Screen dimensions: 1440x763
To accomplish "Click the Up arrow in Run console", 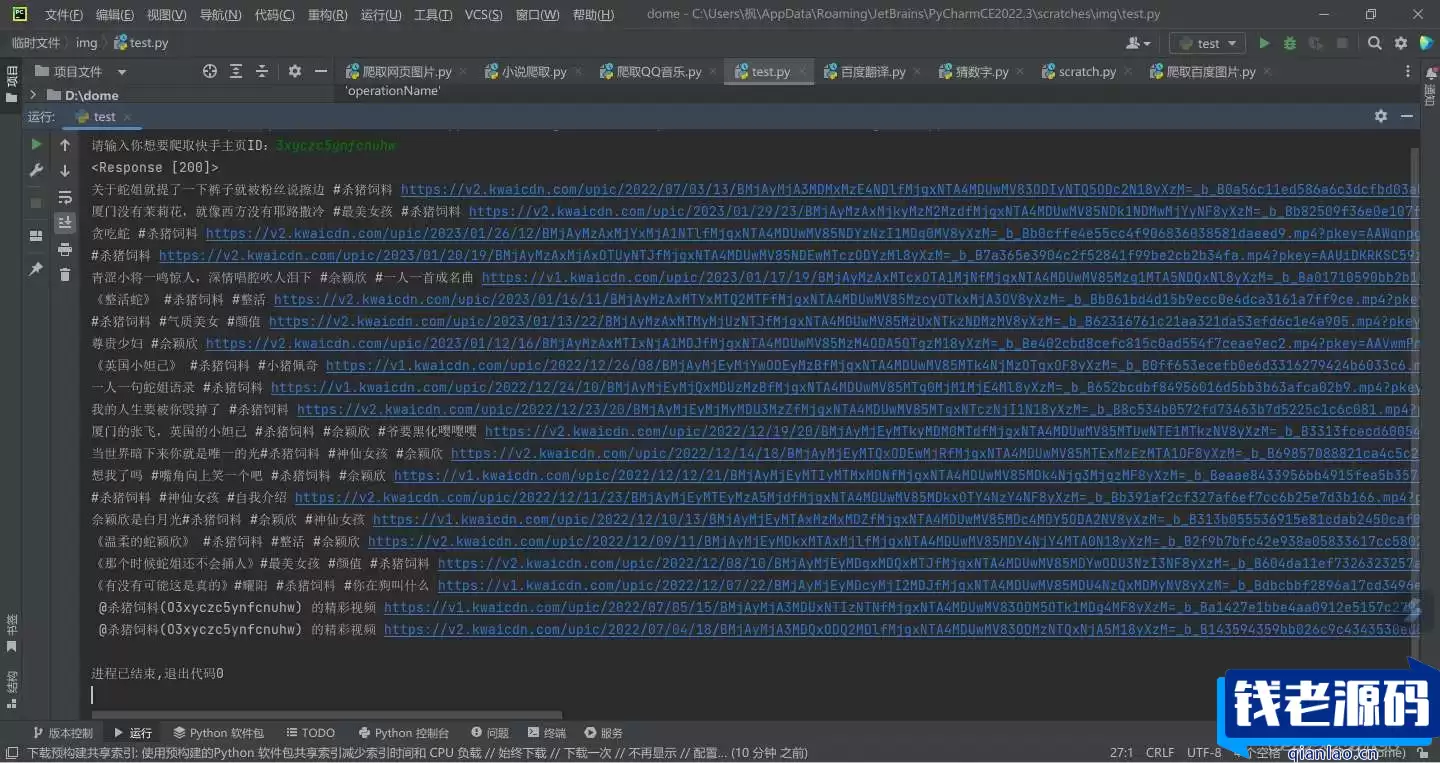I will pyautogui.click(x=65, y=145).
